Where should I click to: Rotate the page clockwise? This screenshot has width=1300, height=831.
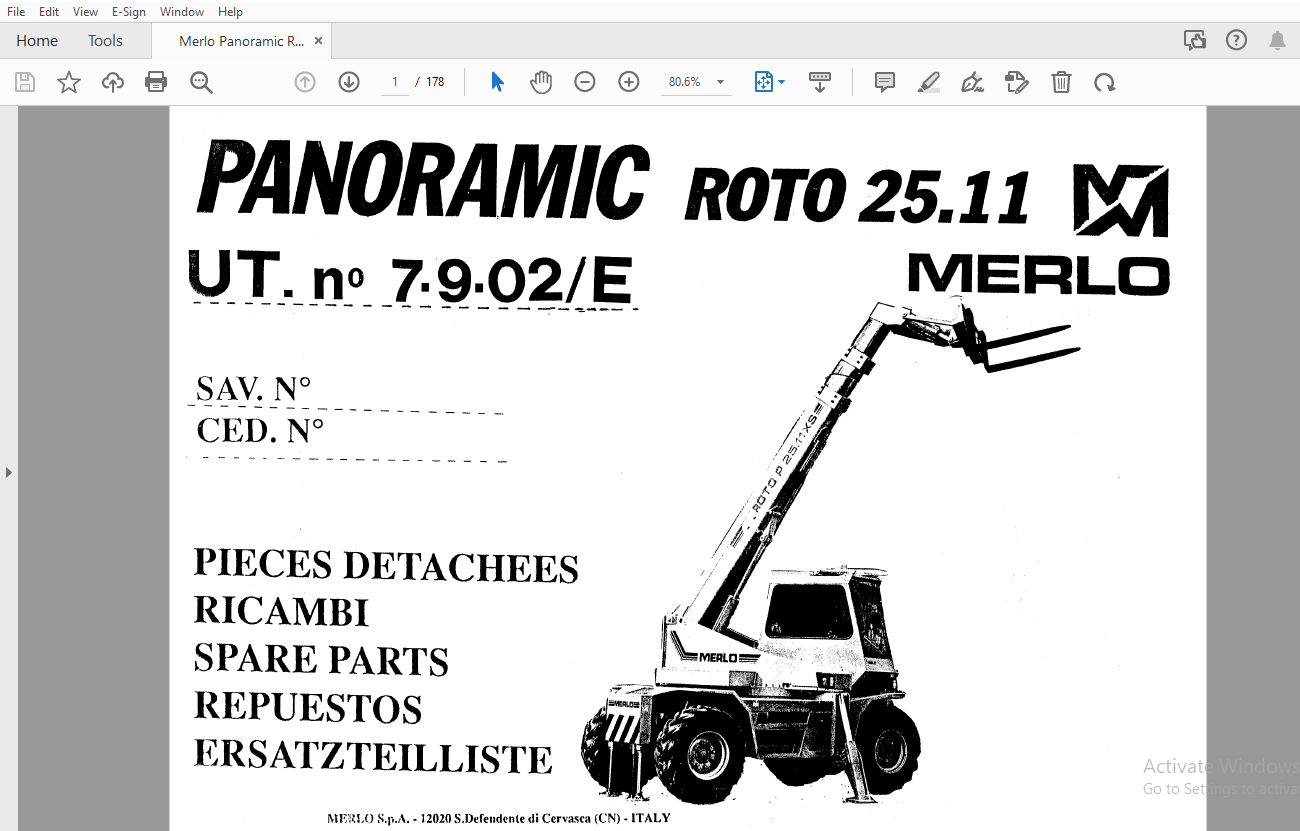(1104, 82)
